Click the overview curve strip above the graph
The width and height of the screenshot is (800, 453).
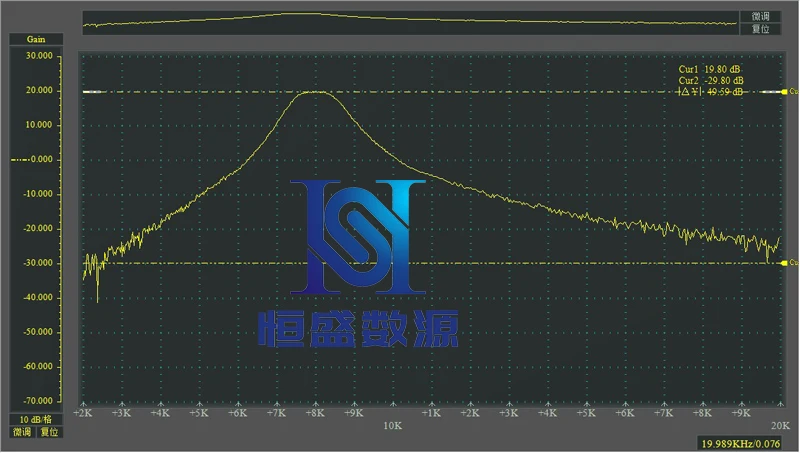(x=411, y=23)
